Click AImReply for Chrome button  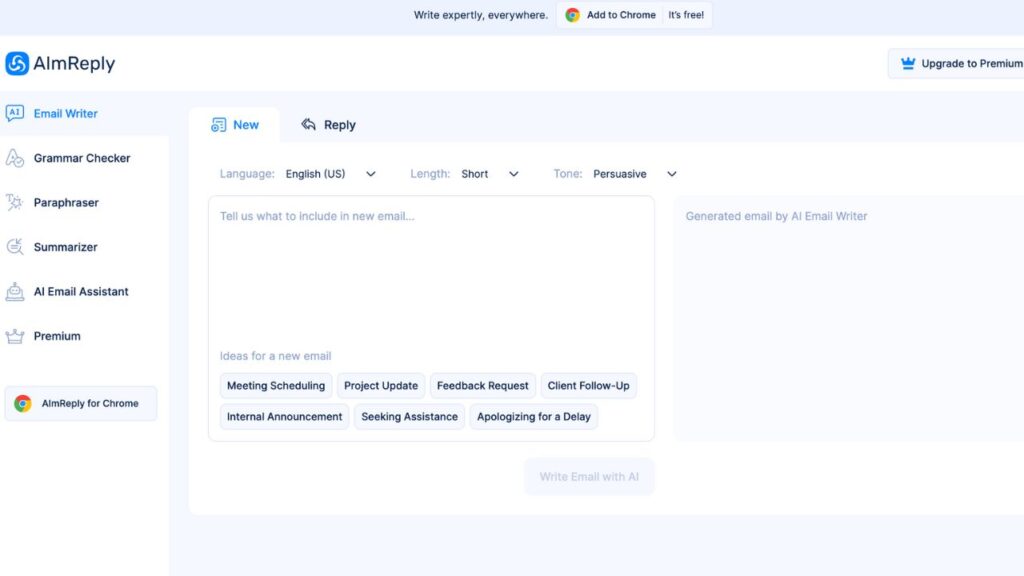pyautogui.click(x=81, y=404)
